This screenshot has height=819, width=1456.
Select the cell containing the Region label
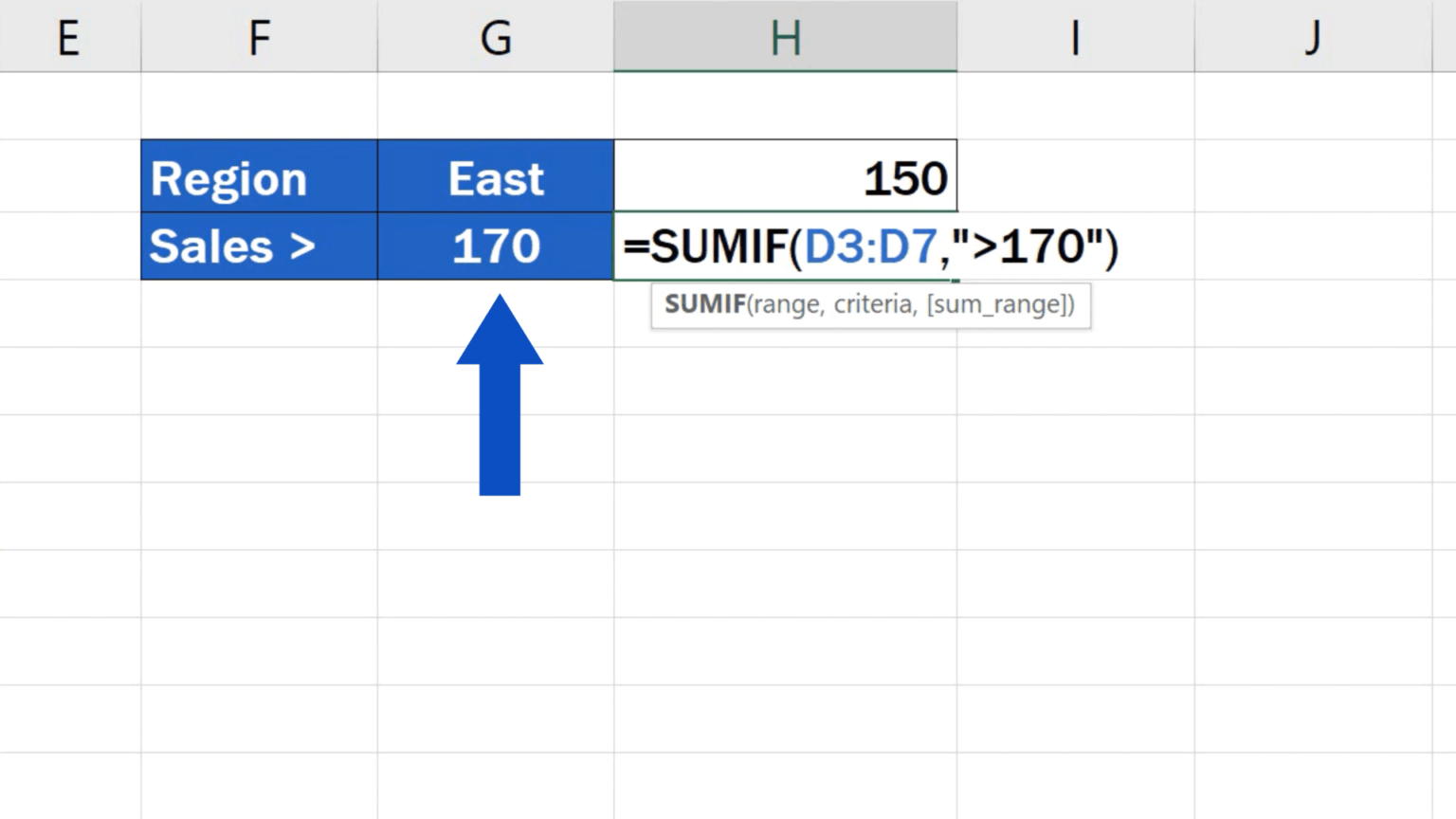pyautogui.click(x=258, y=176)
